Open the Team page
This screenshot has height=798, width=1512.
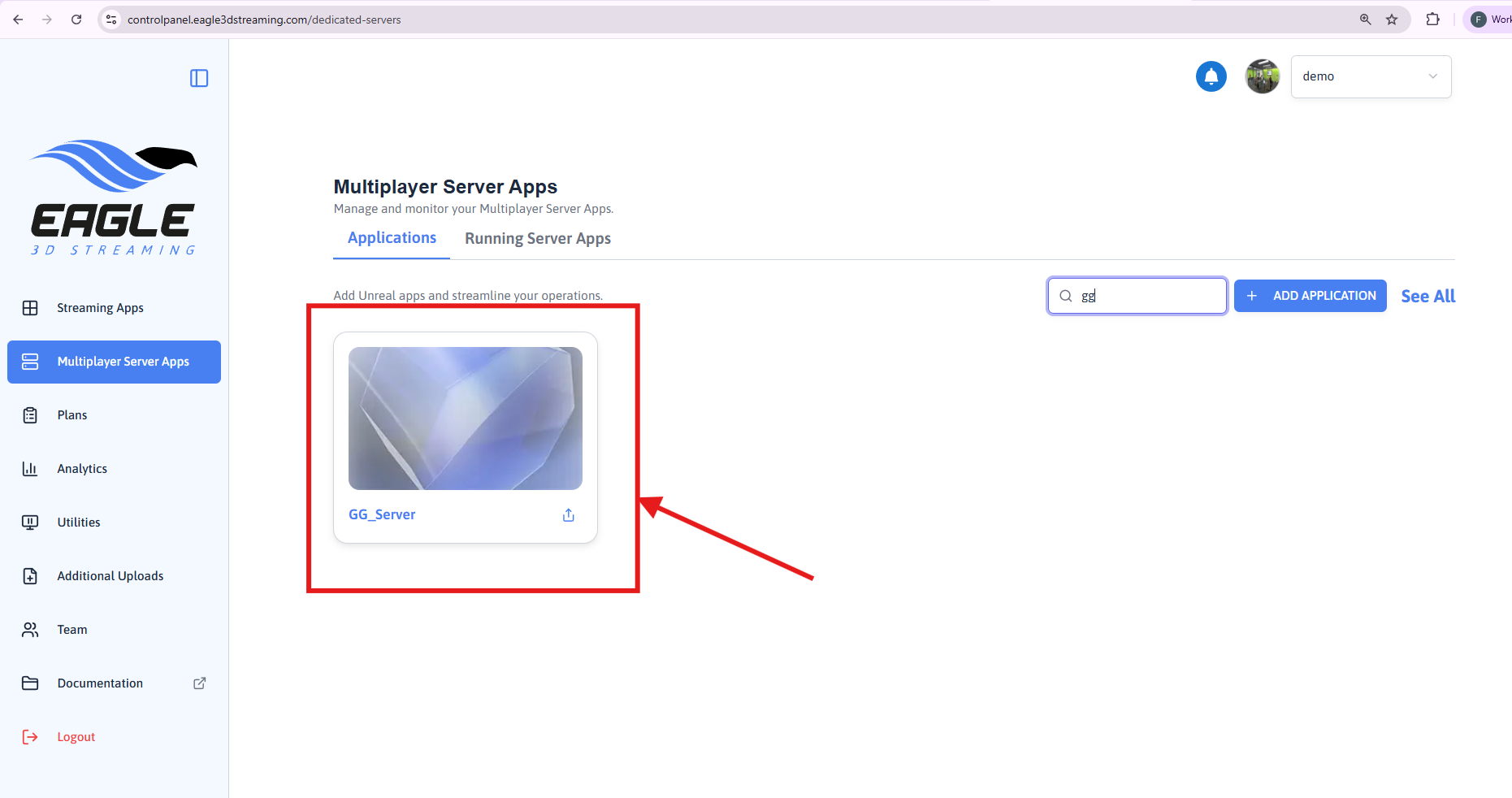(72, 630)
